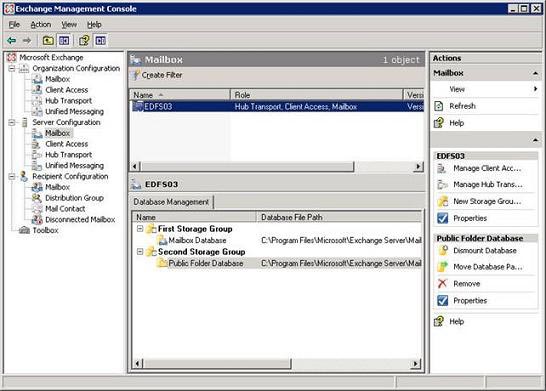546x391 pixels.
Task: Click the EDFS03 server row icon
Action: [138, 106]
